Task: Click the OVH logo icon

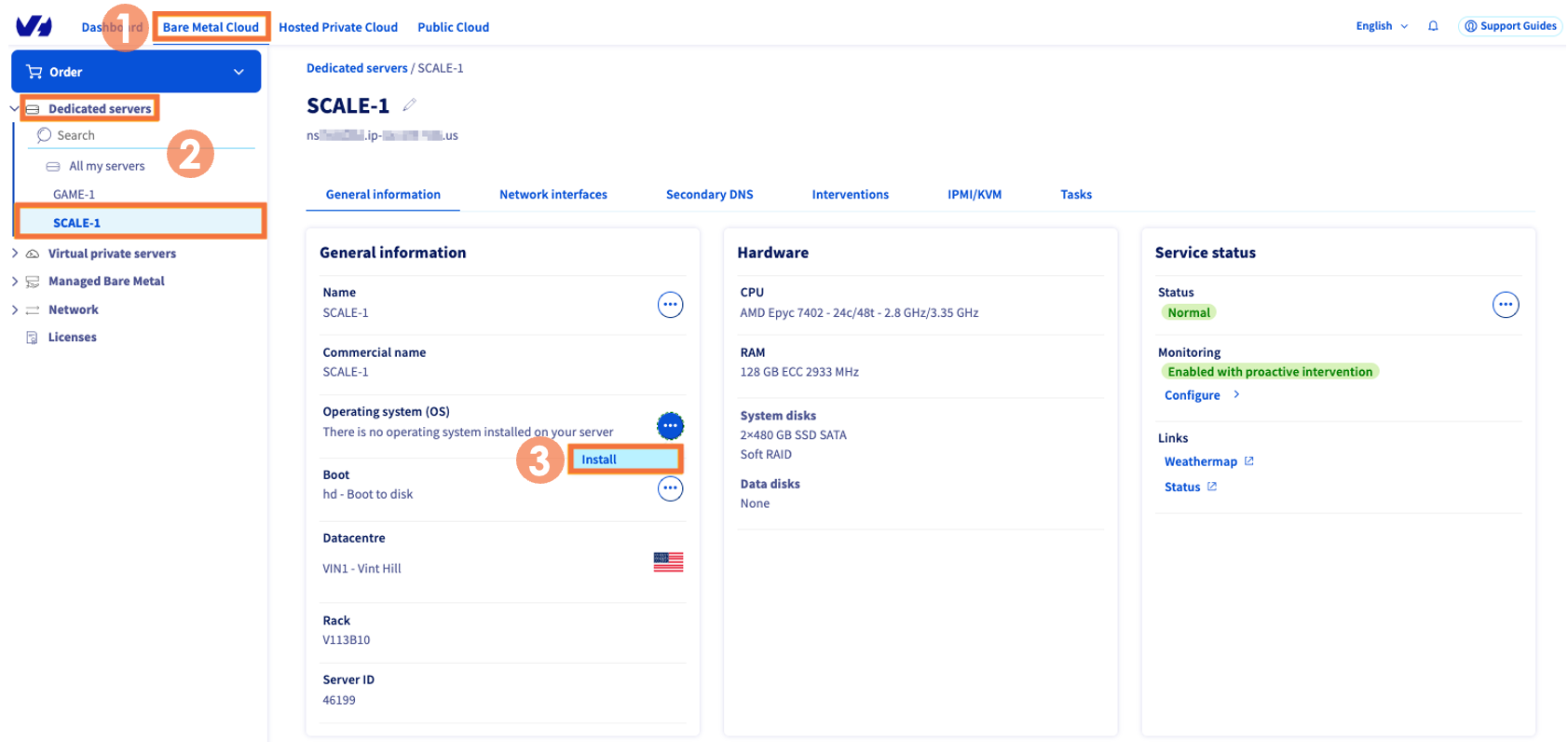Action: 34,26
